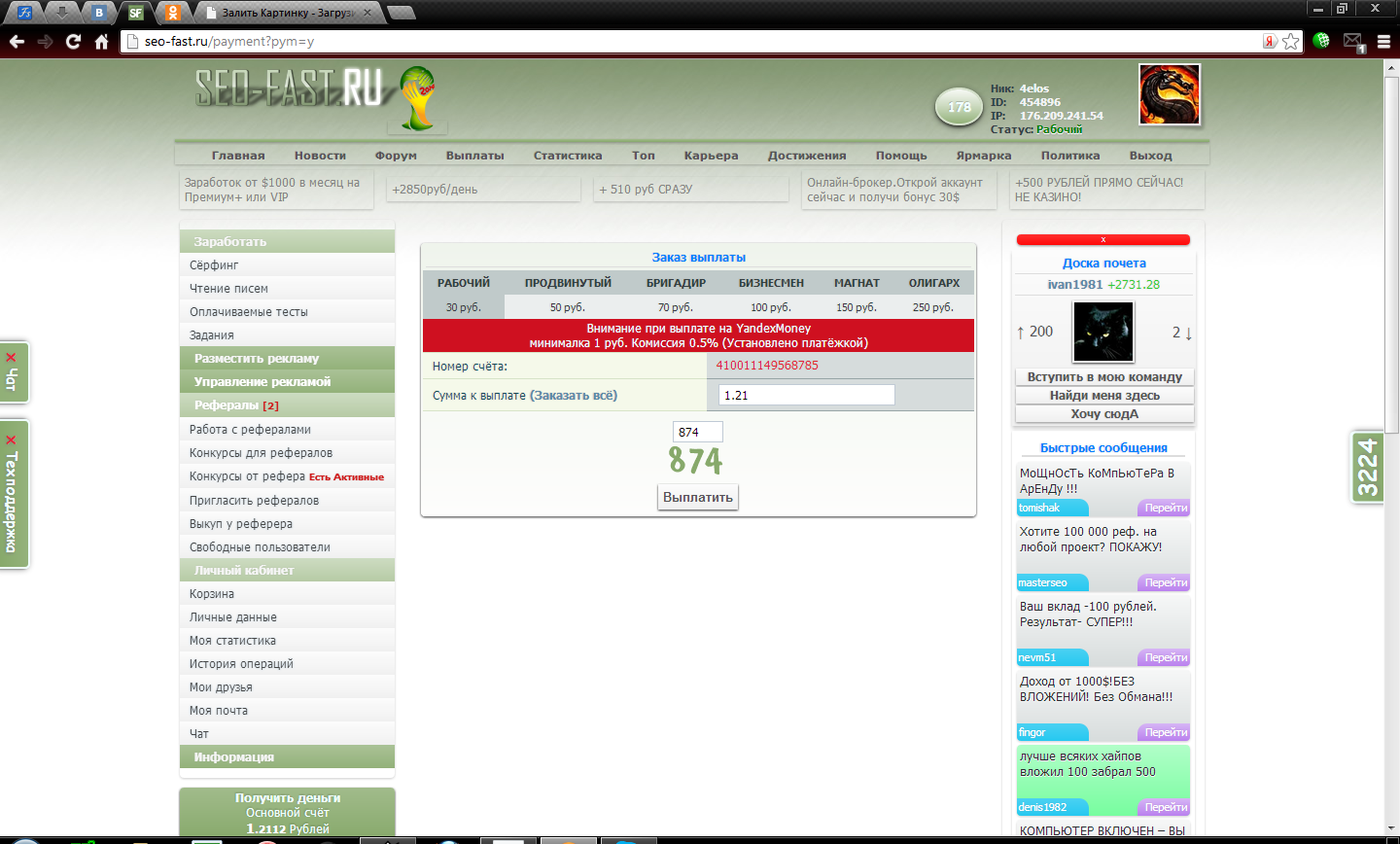Switch to the Odnoklassniki pinned tab

coord(172,13)
